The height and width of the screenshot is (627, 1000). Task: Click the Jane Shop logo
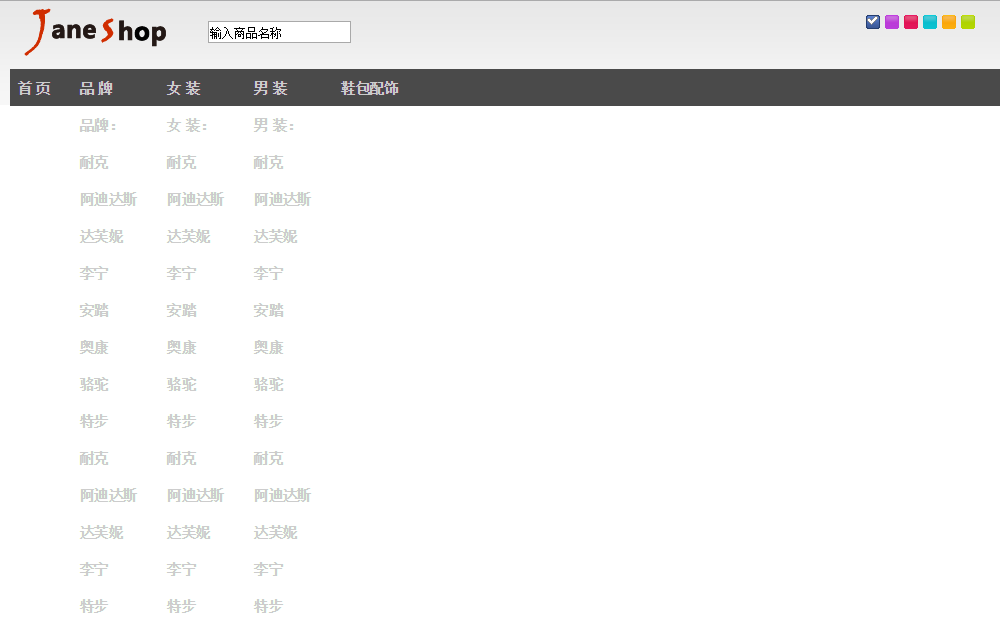point(96,32)
